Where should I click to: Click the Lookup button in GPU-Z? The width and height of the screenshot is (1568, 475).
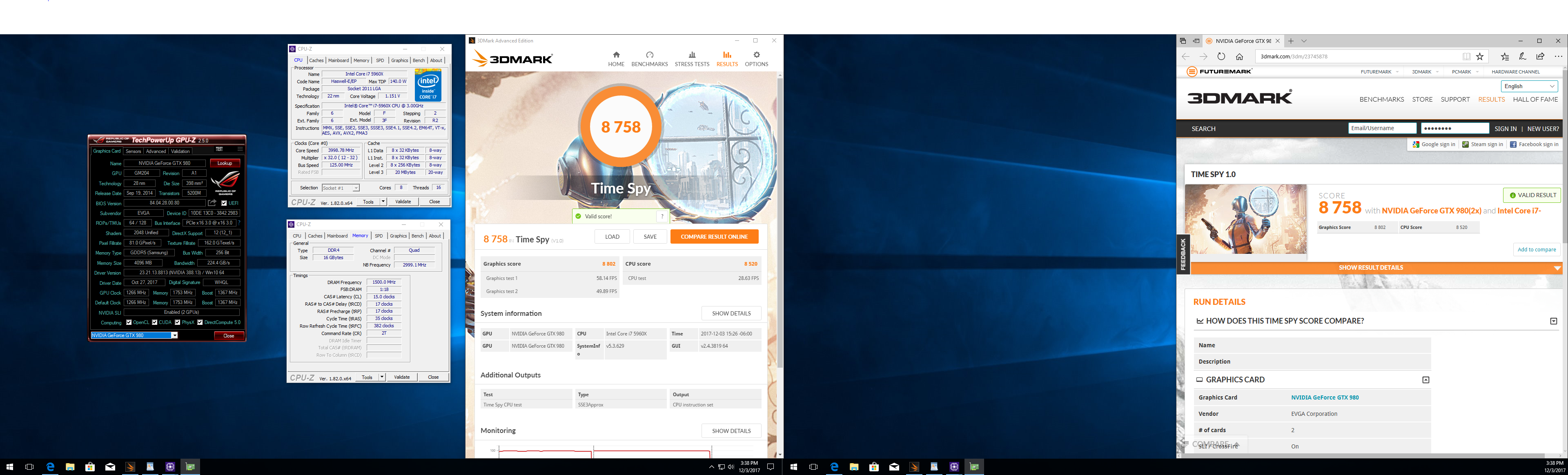(225, 163)
